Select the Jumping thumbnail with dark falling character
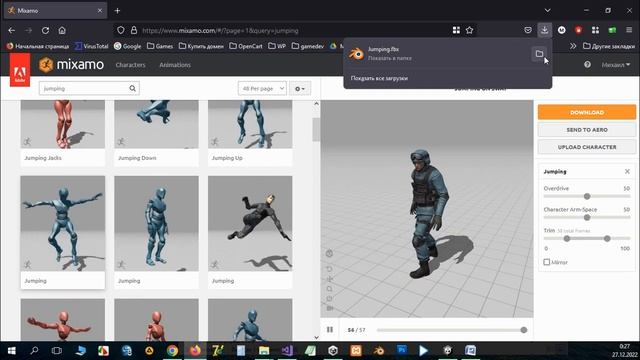 click(250, 224)
